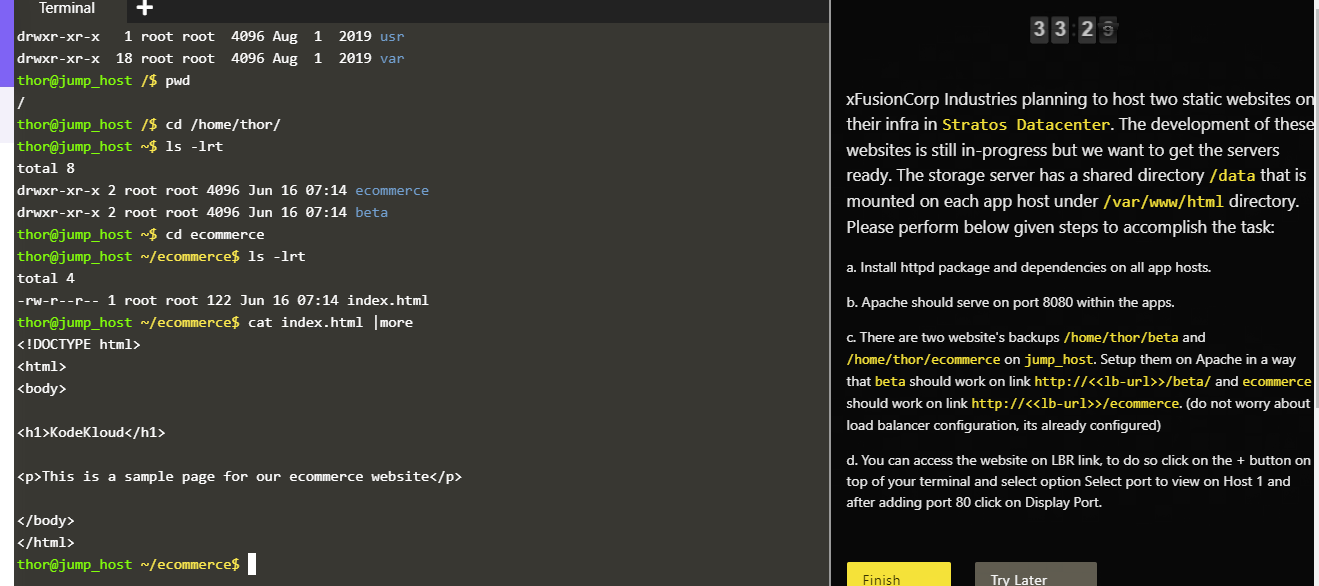This screenshot has width=1319, height=586.
Task: Click the Finish button
Action: coord(897,577)
